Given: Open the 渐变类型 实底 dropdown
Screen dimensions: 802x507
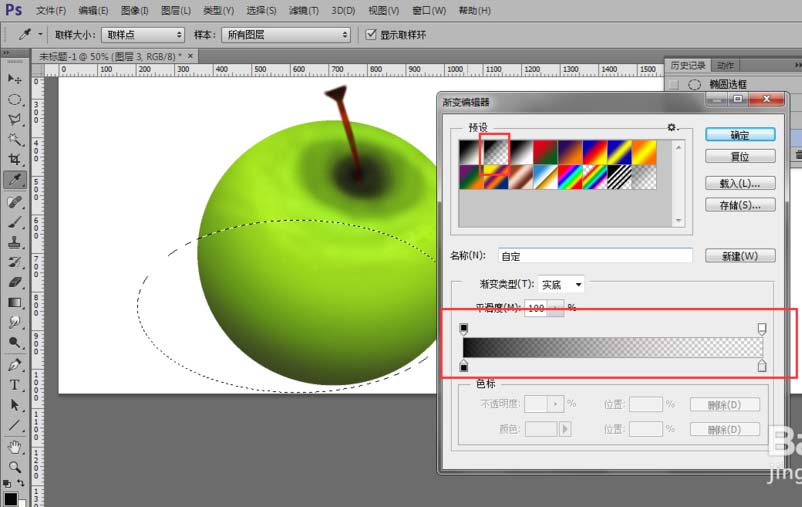Looking at the screenshot, I should [561, 284].
